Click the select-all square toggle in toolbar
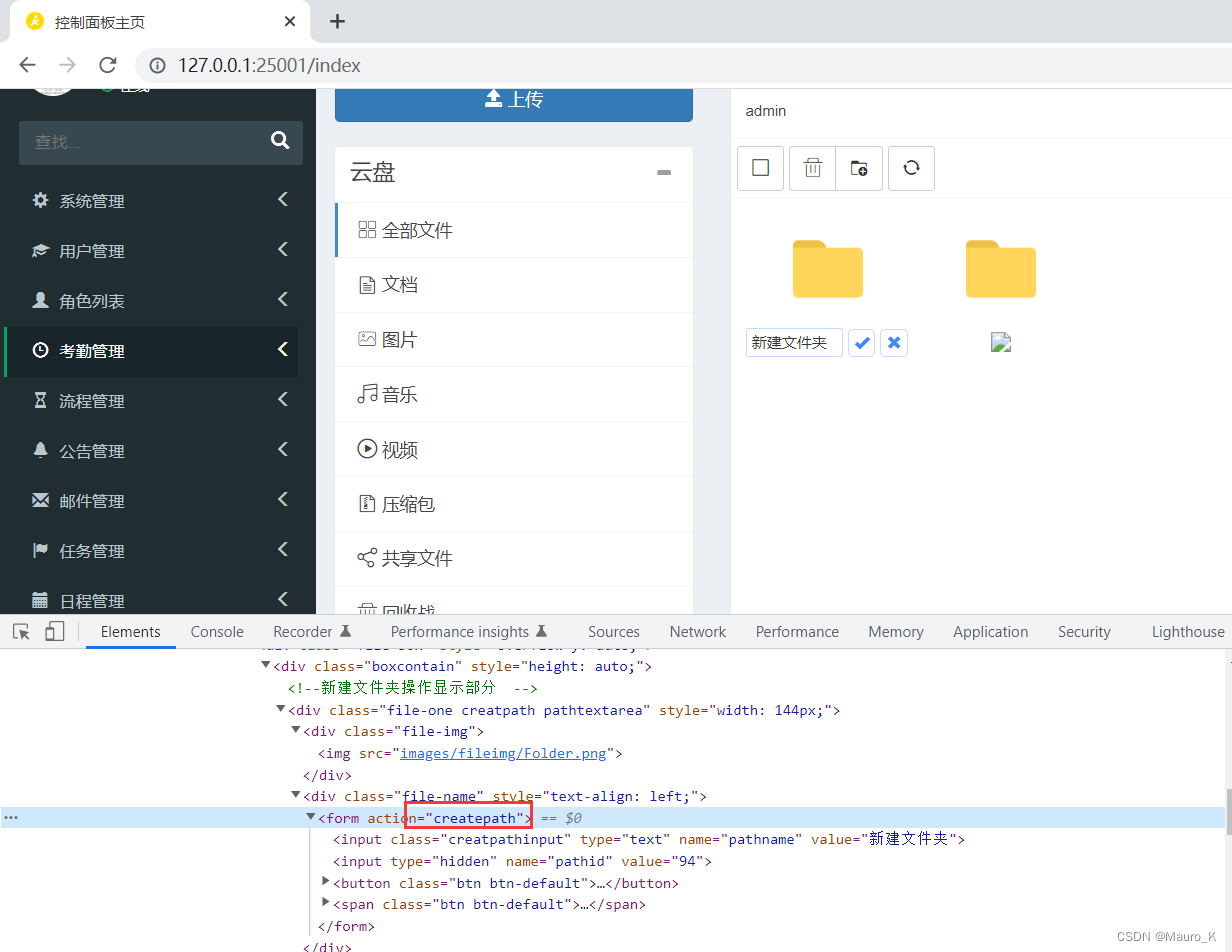Screen dimensions: 1232x952 point(760,168)
